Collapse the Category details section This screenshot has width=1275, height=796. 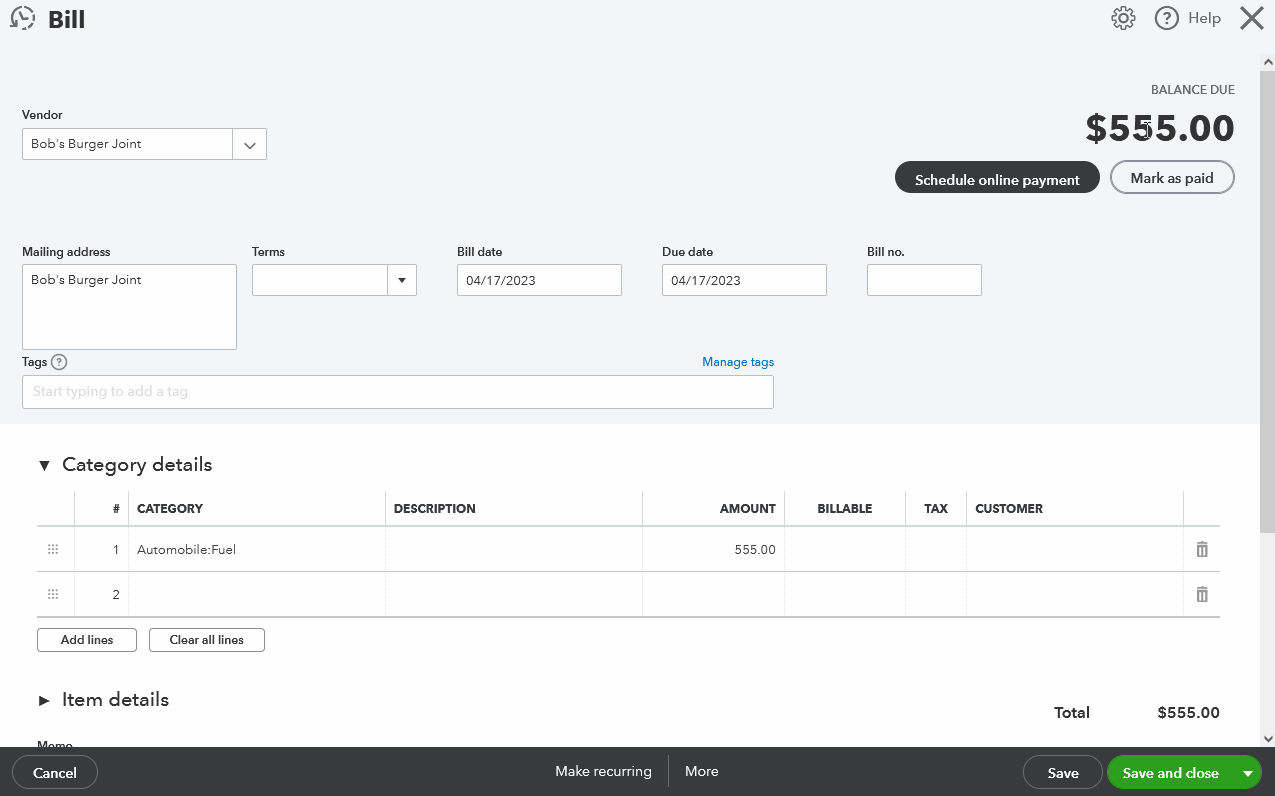[x=44, y=465]
